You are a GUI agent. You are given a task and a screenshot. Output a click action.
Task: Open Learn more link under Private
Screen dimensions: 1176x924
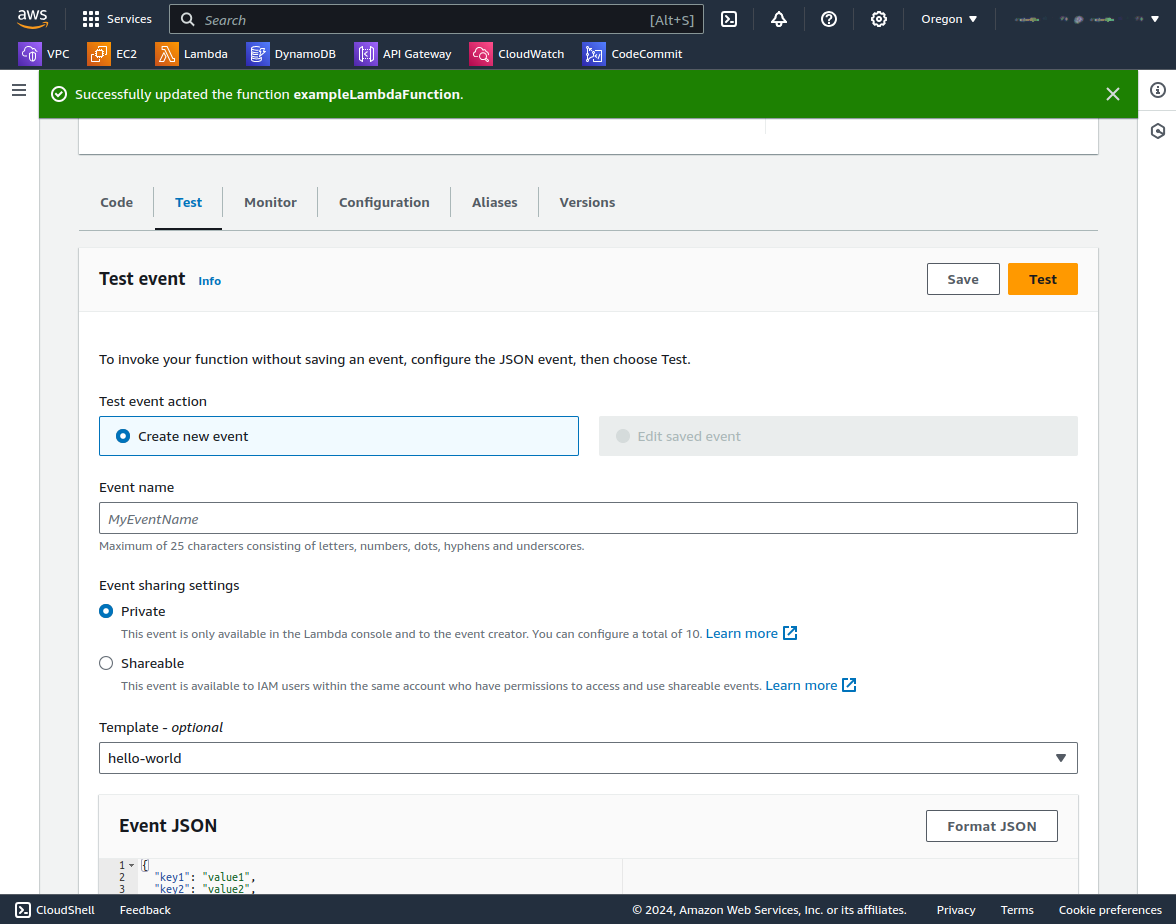coord(742,633)
